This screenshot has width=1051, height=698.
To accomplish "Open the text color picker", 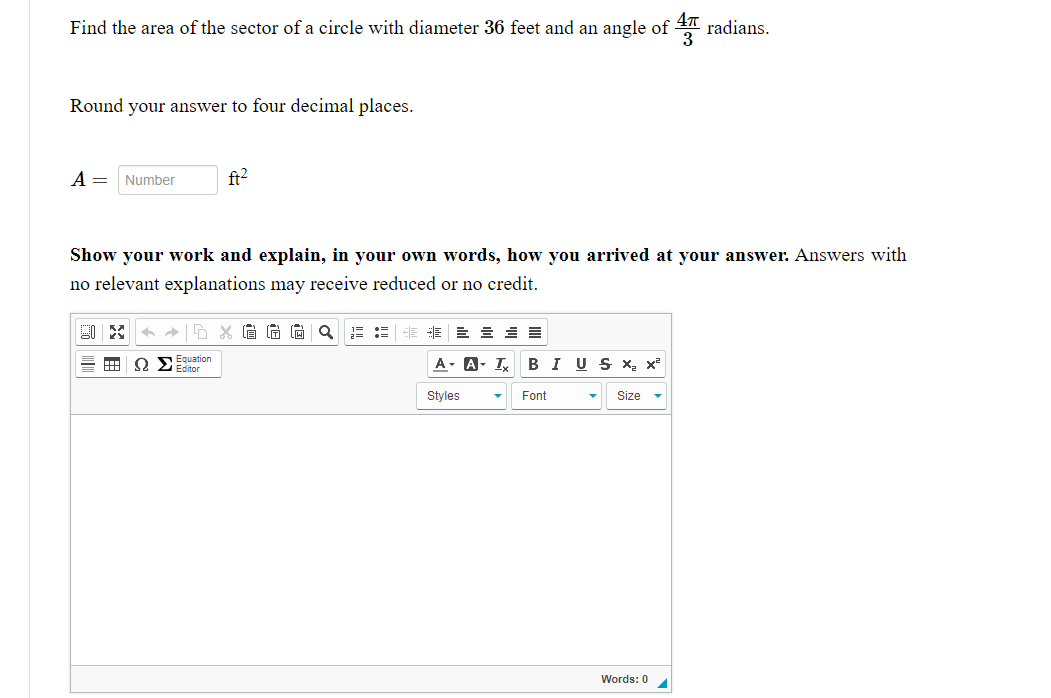I will 442,364.
